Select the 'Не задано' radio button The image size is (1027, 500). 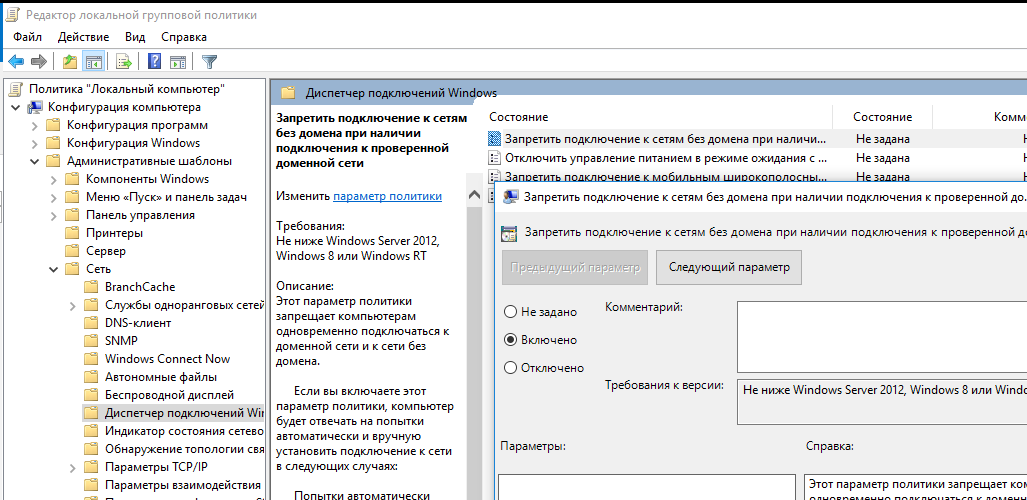tap(511, 312)
